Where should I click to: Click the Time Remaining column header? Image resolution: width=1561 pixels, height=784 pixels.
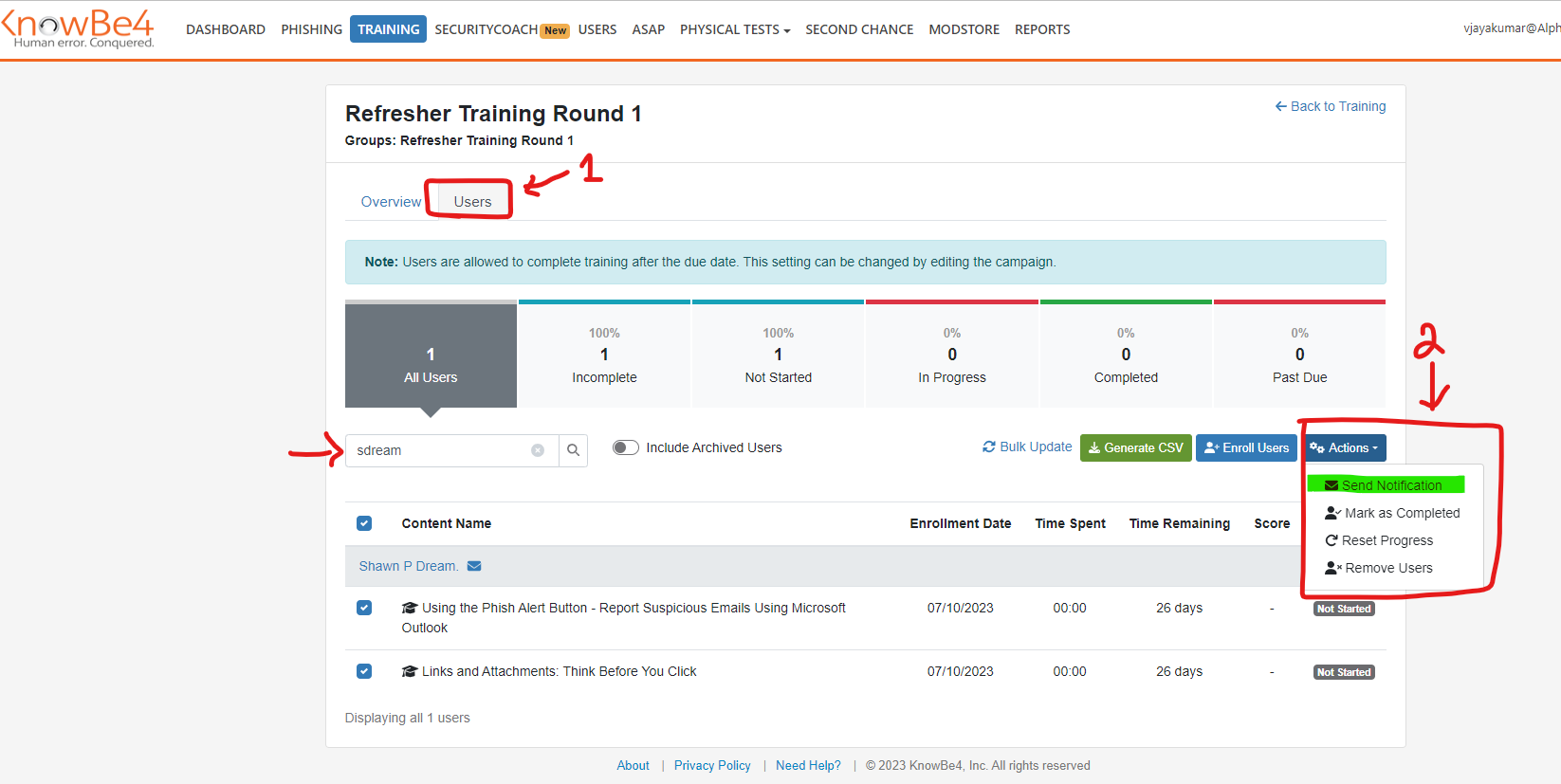1180,523
